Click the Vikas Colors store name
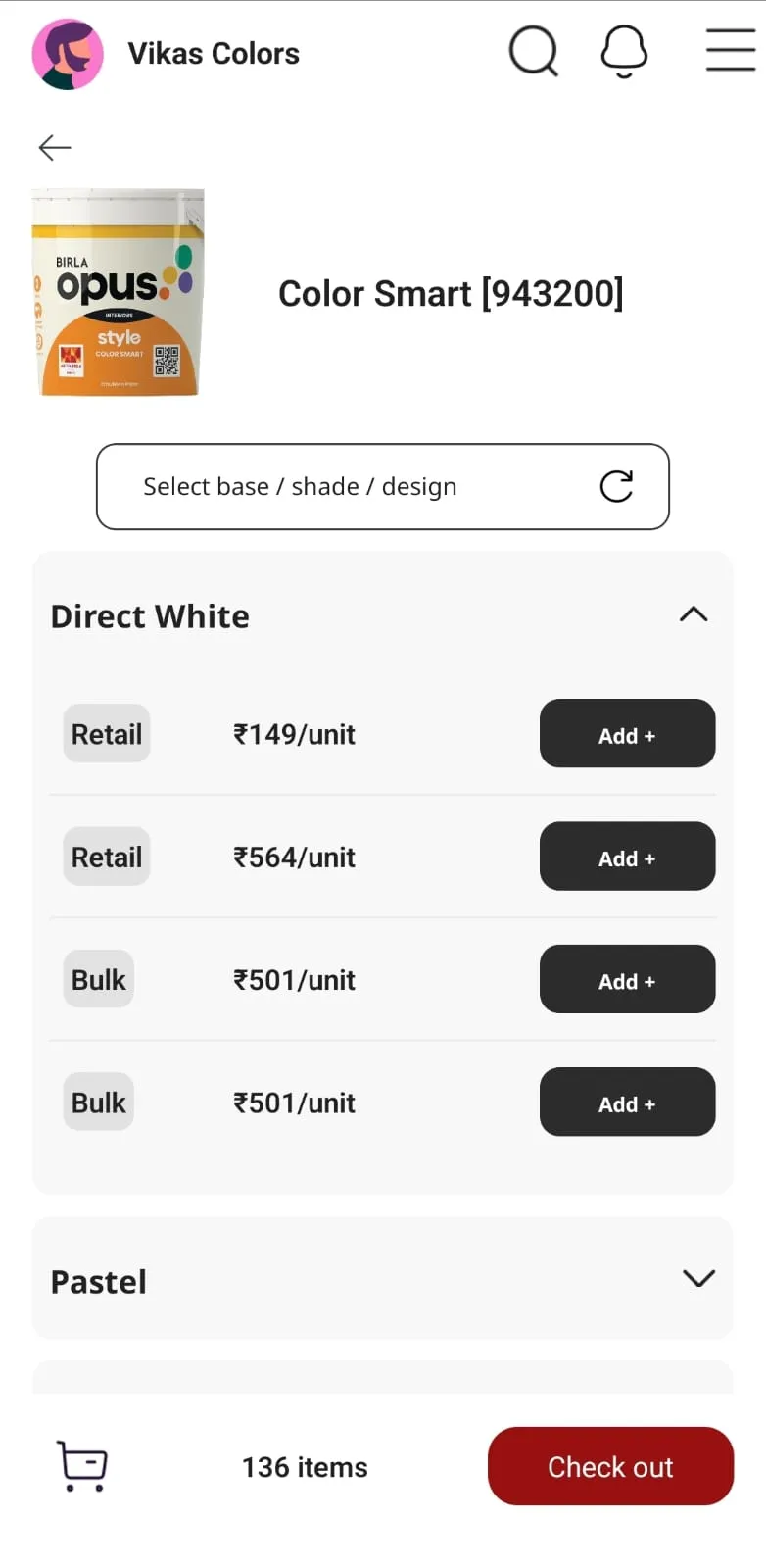Screen dimensions: 766x1568 pos(214,54)
